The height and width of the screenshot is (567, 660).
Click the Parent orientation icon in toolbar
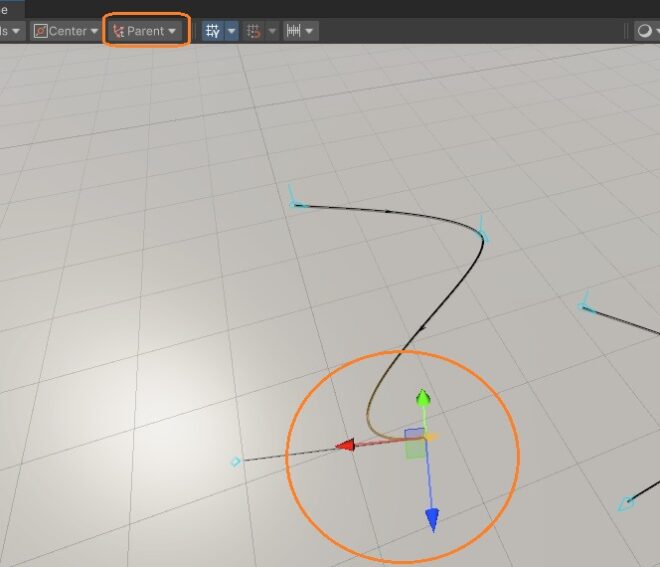pos(119,31)
